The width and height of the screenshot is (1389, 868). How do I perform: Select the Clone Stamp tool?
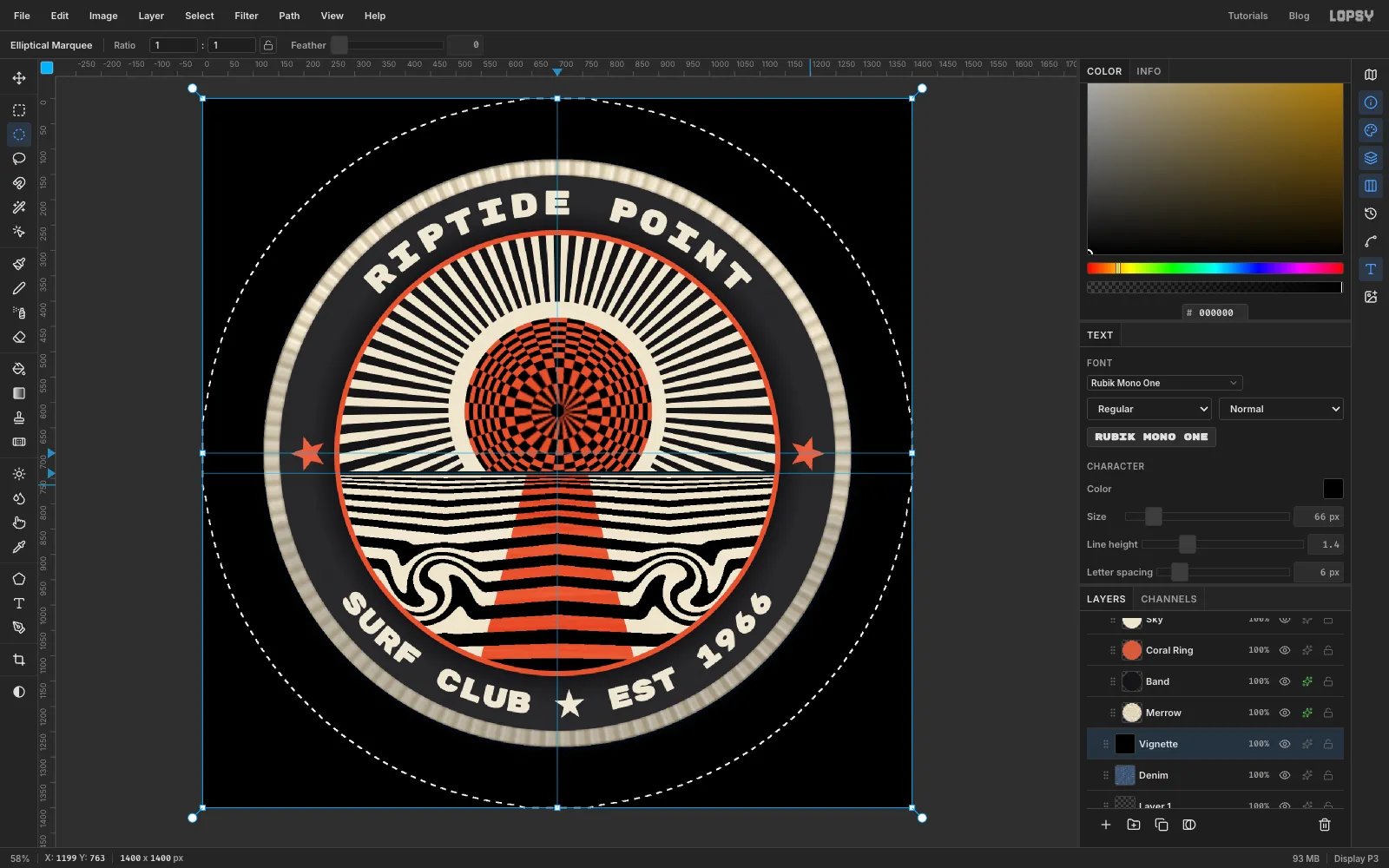click(19, 418)
